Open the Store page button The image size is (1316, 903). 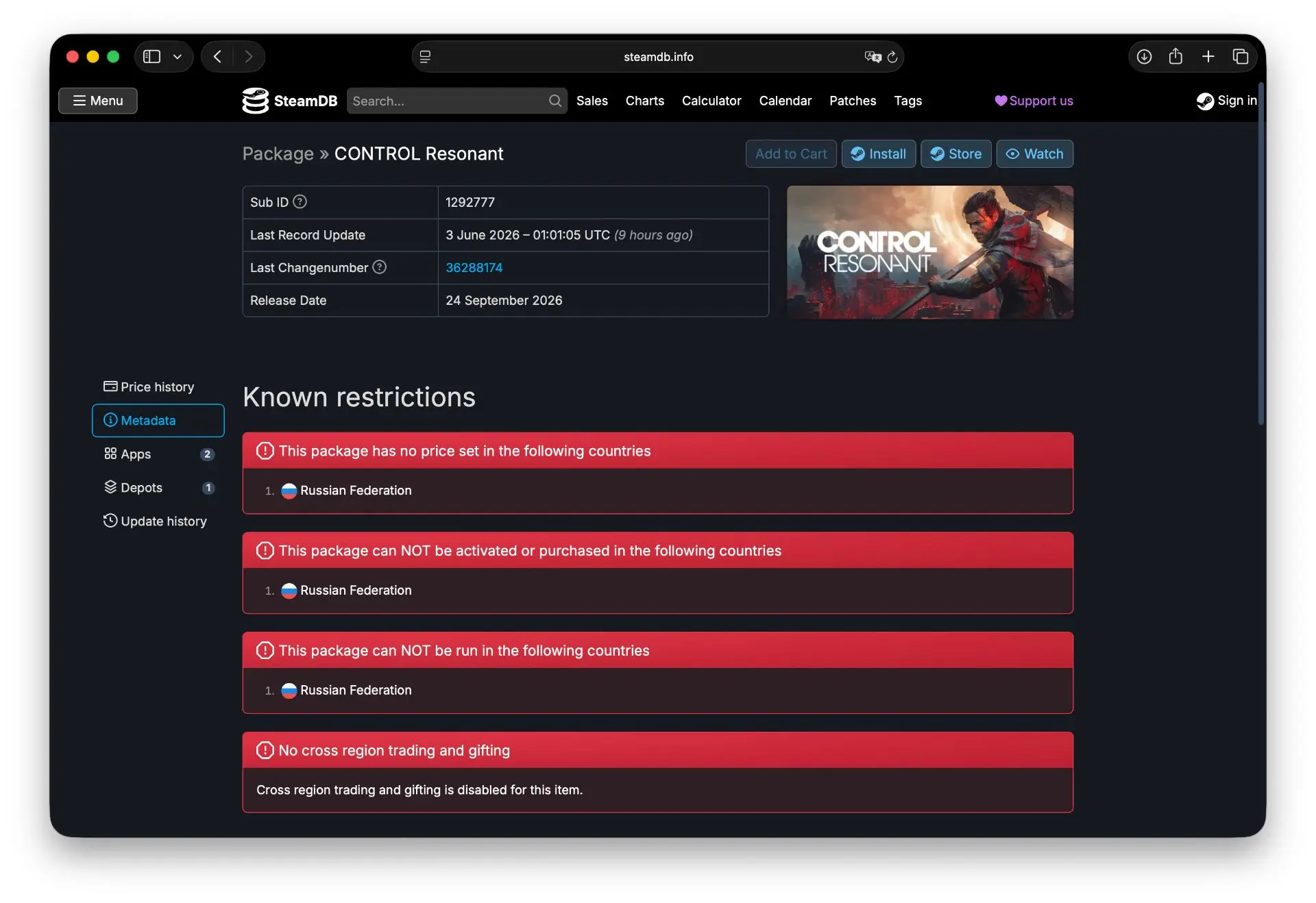(956, 154)
